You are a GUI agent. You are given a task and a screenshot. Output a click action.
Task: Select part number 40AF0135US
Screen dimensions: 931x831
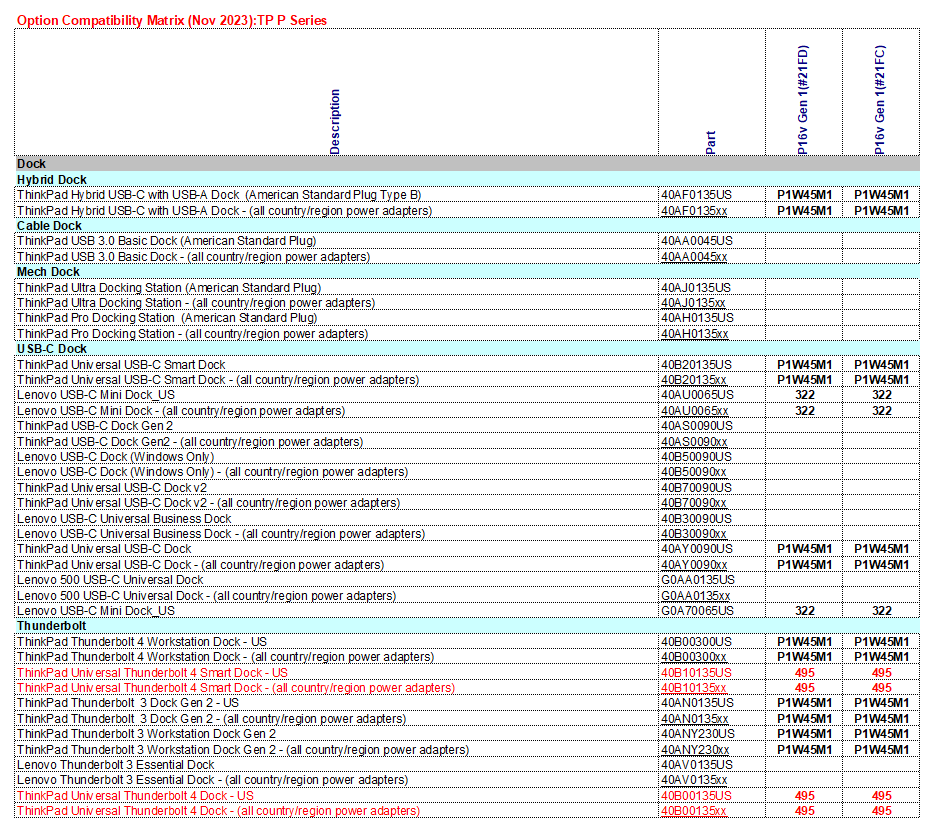pos(696,195)
